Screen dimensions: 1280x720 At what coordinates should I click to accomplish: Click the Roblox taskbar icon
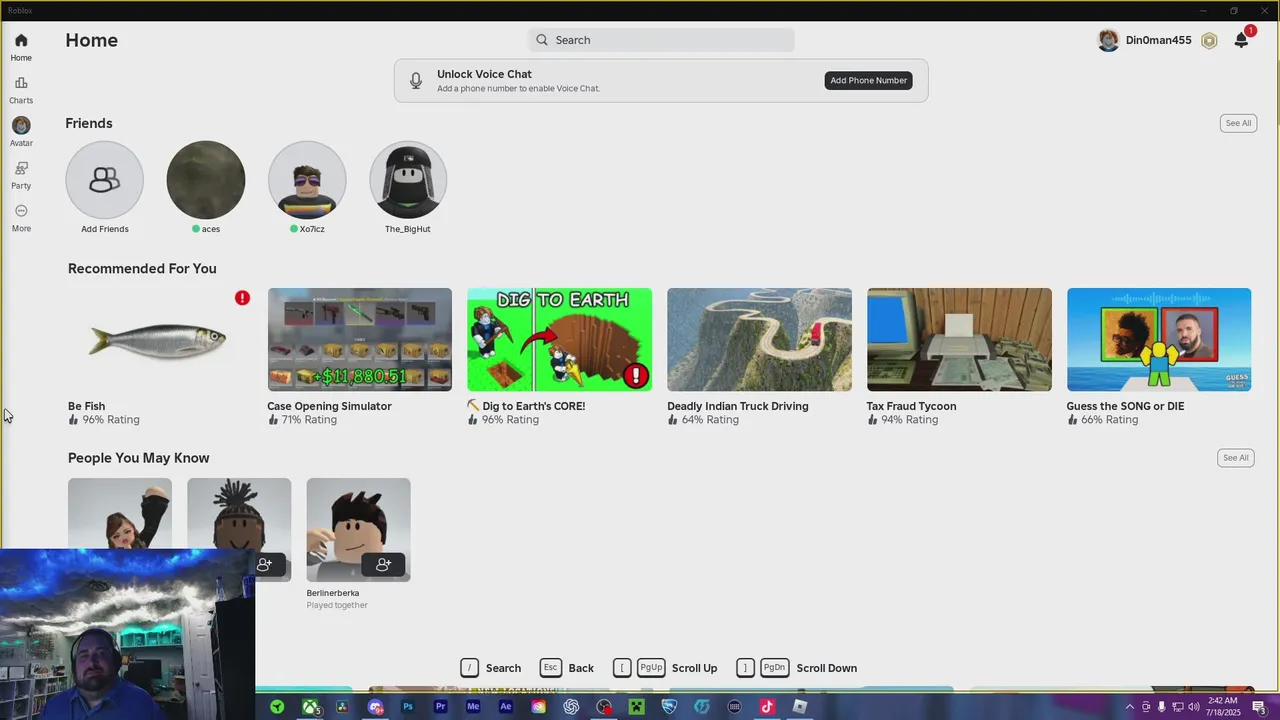tap(800, 707)
